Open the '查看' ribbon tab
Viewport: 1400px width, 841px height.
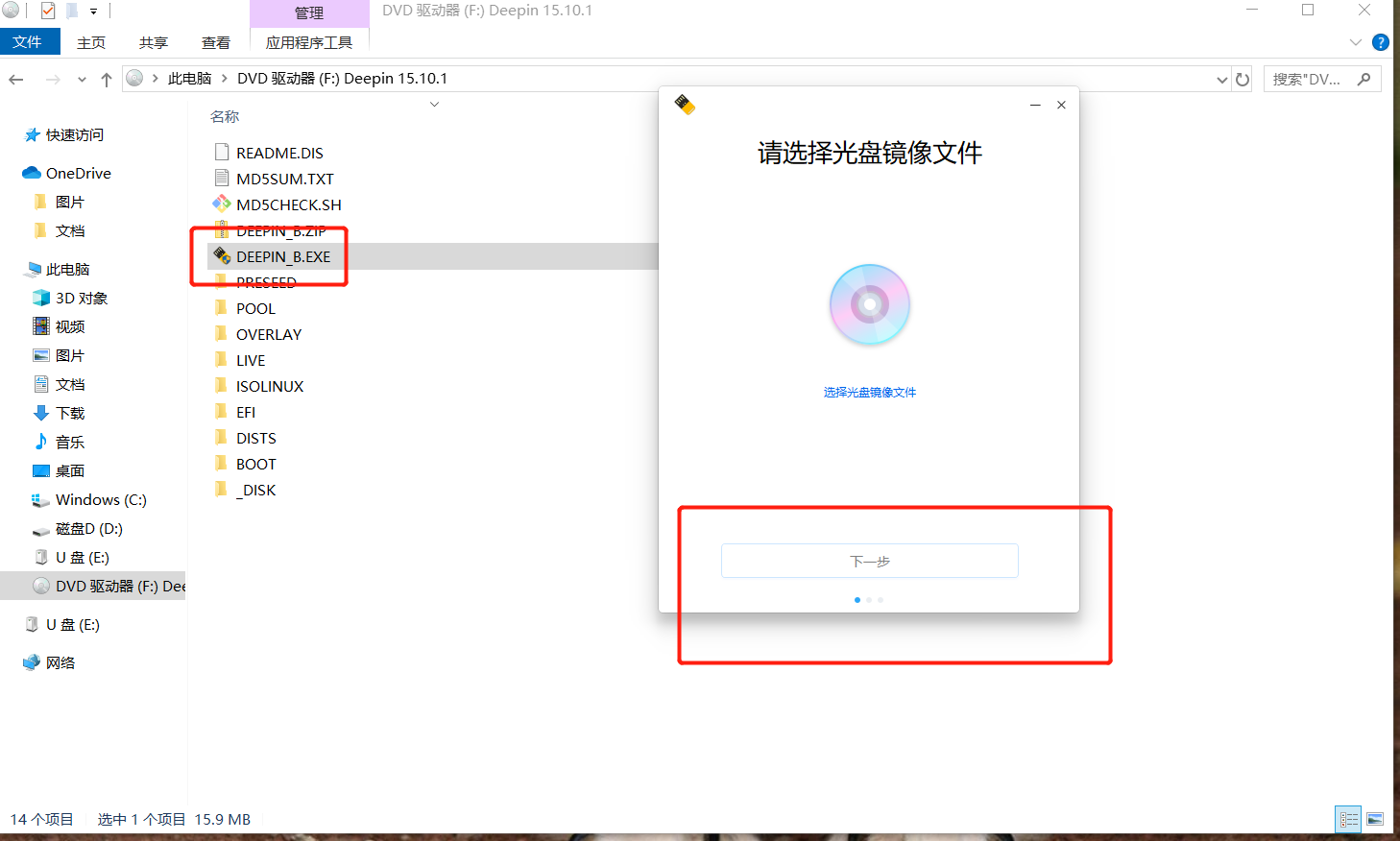coord(216,42)
